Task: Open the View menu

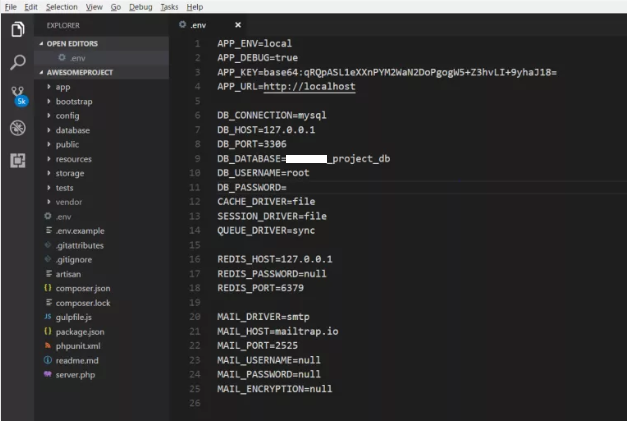Action: coord(94,7)
